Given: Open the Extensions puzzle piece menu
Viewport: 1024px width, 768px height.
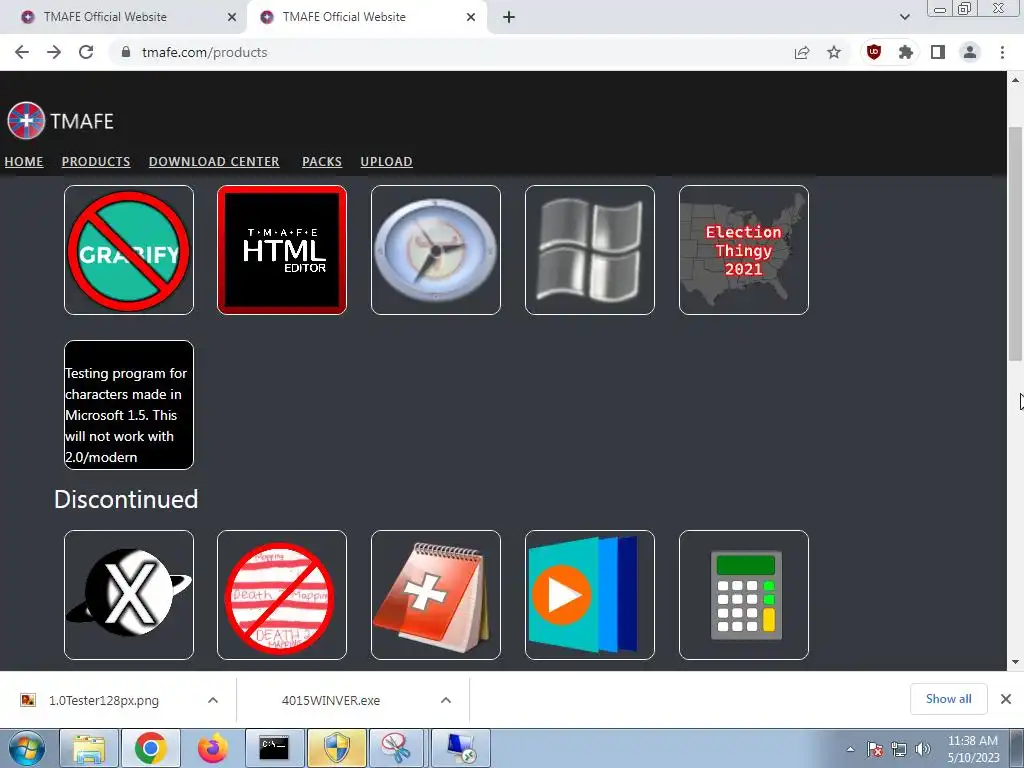Looking at the screenshot, I should click(x=906, y=52).
